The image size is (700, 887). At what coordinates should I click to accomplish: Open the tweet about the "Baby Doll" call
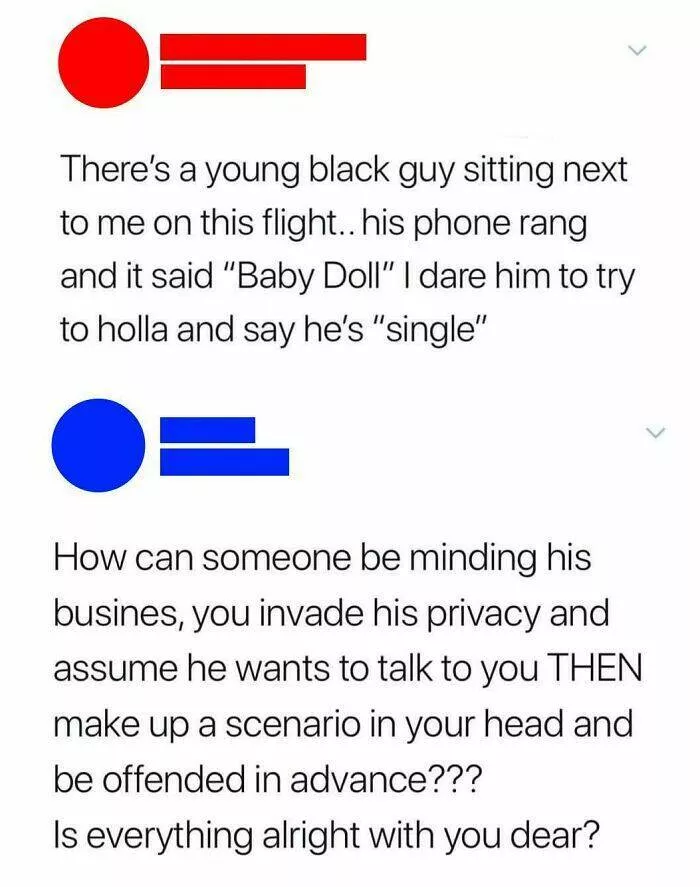coord(347,249)
